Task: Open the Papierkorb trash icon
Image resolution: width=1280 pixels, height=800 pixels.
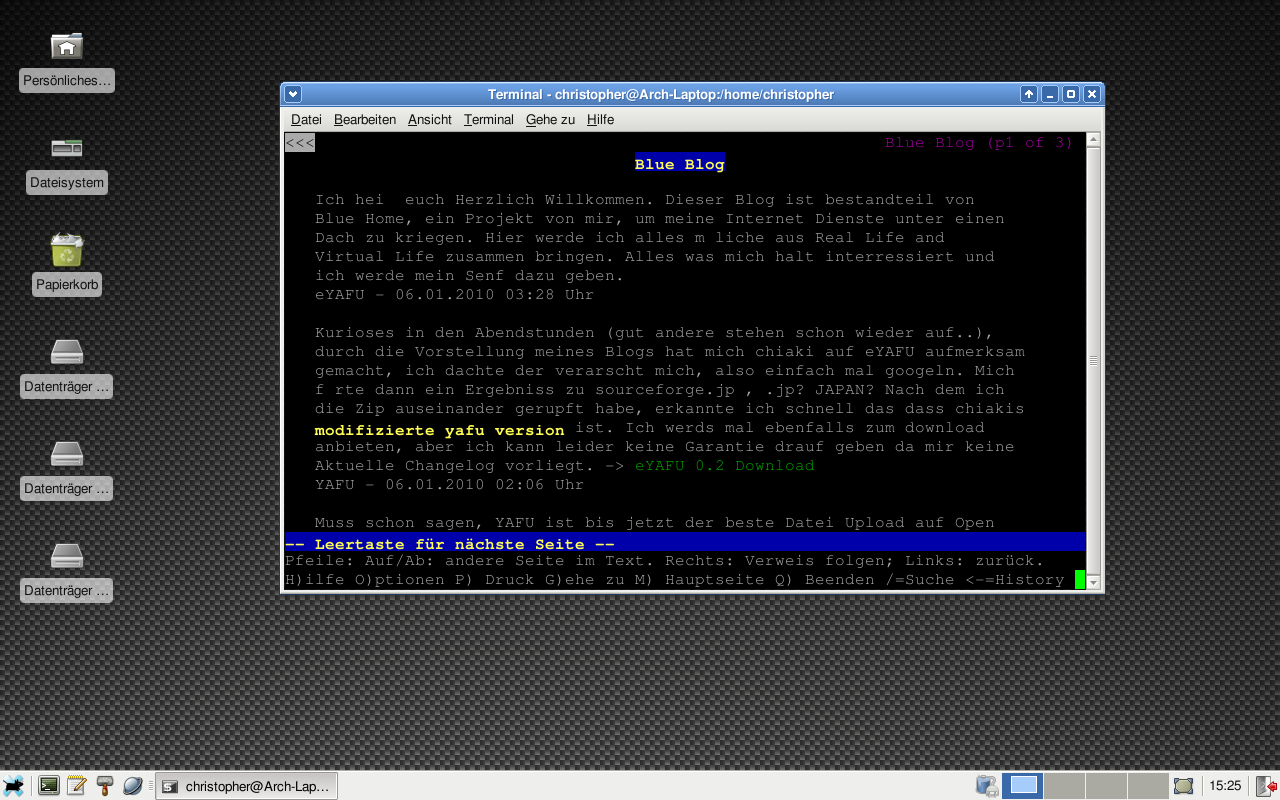Action: [x=67, y=251]
